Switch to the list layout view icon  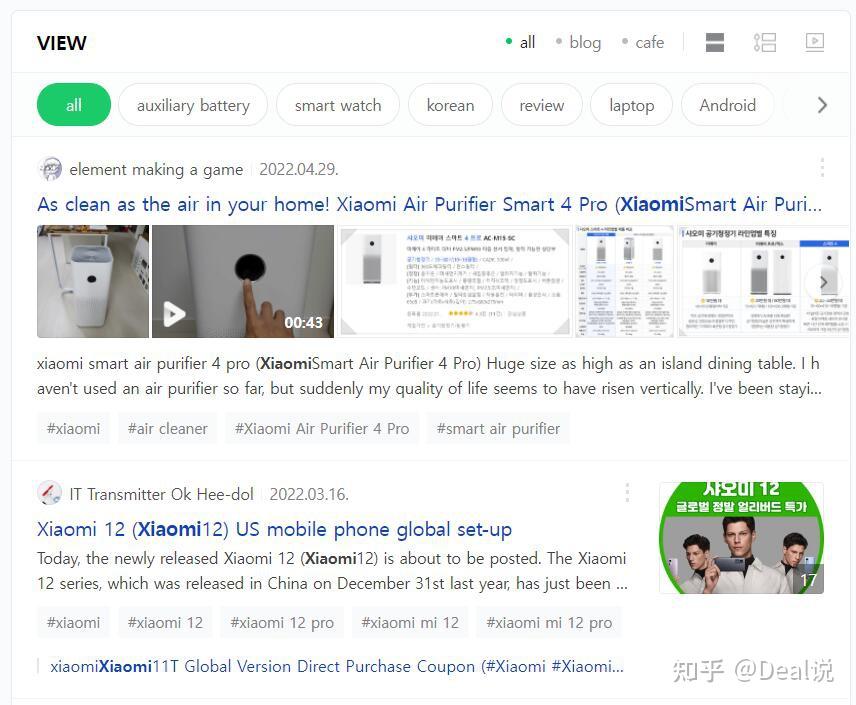765,43
